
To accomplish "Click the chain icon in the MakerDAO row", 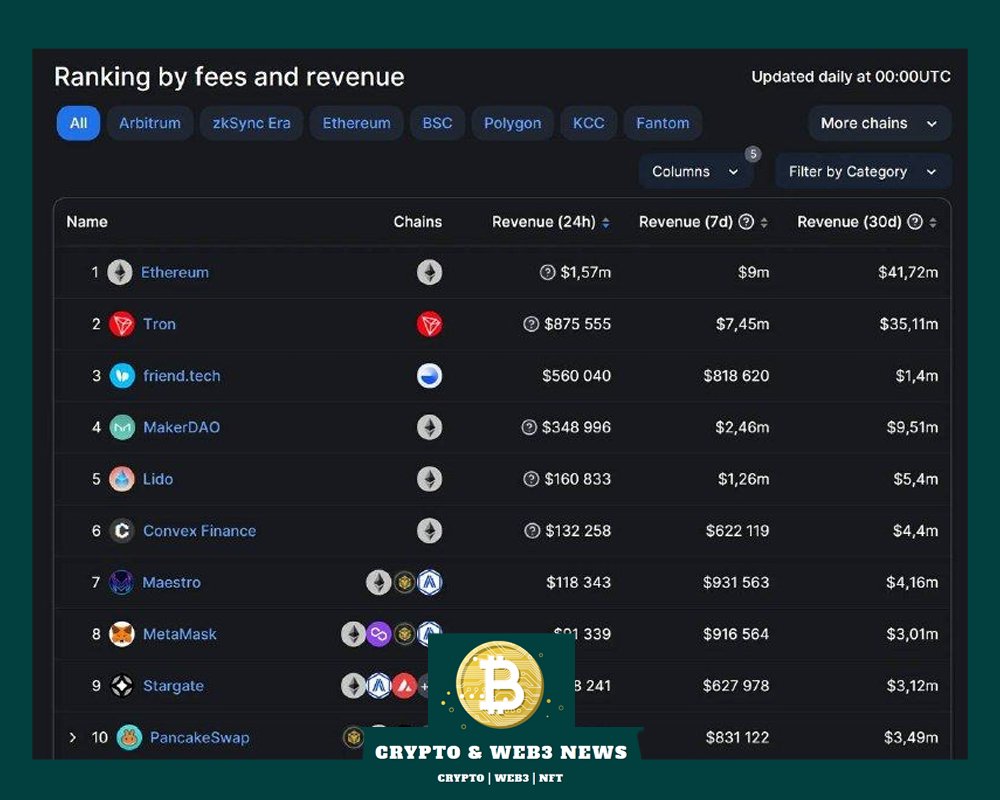I will [x=429, y=427].
